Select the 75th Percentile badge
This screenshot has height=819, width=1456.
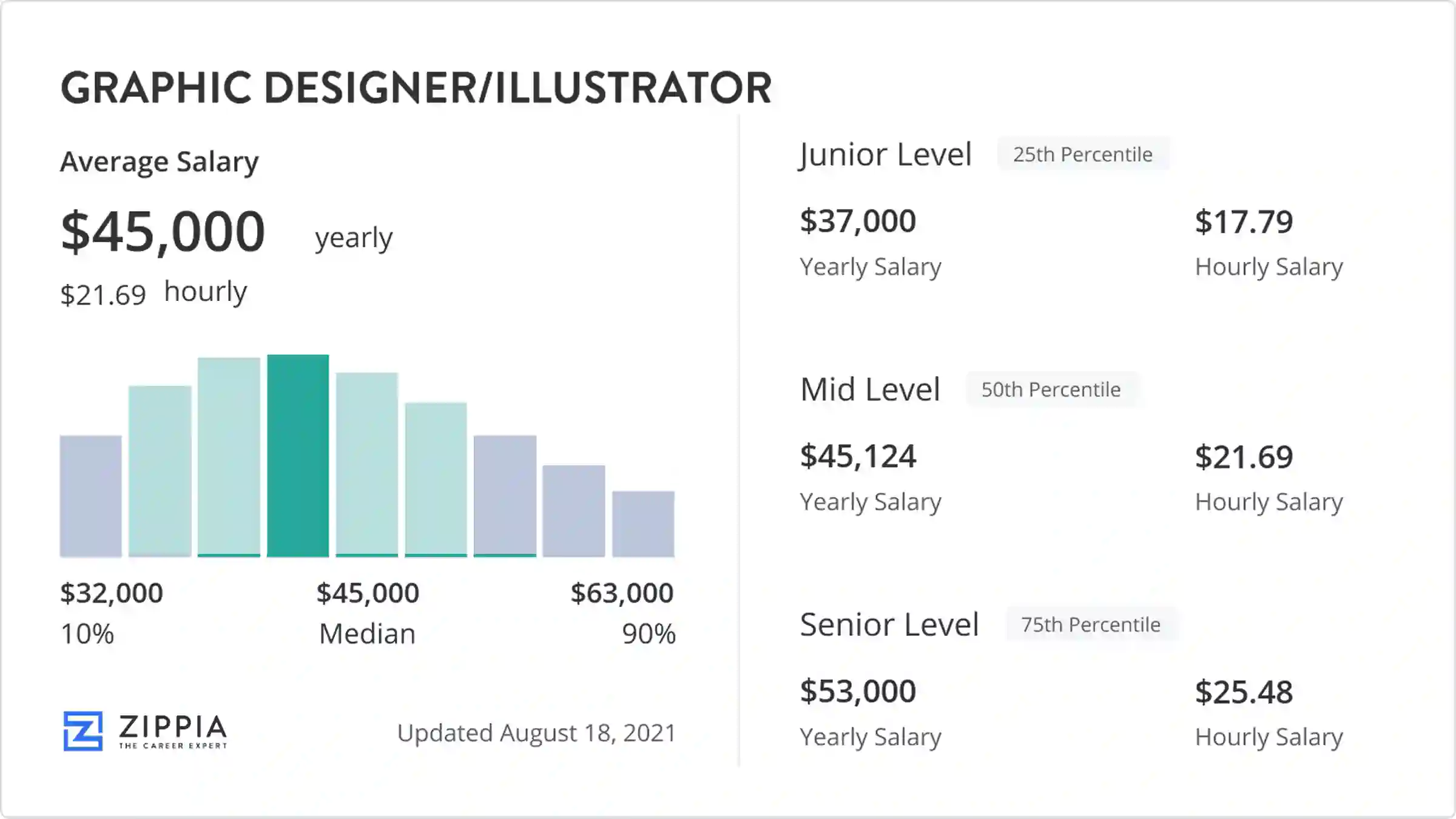(x=1091, y=624)
